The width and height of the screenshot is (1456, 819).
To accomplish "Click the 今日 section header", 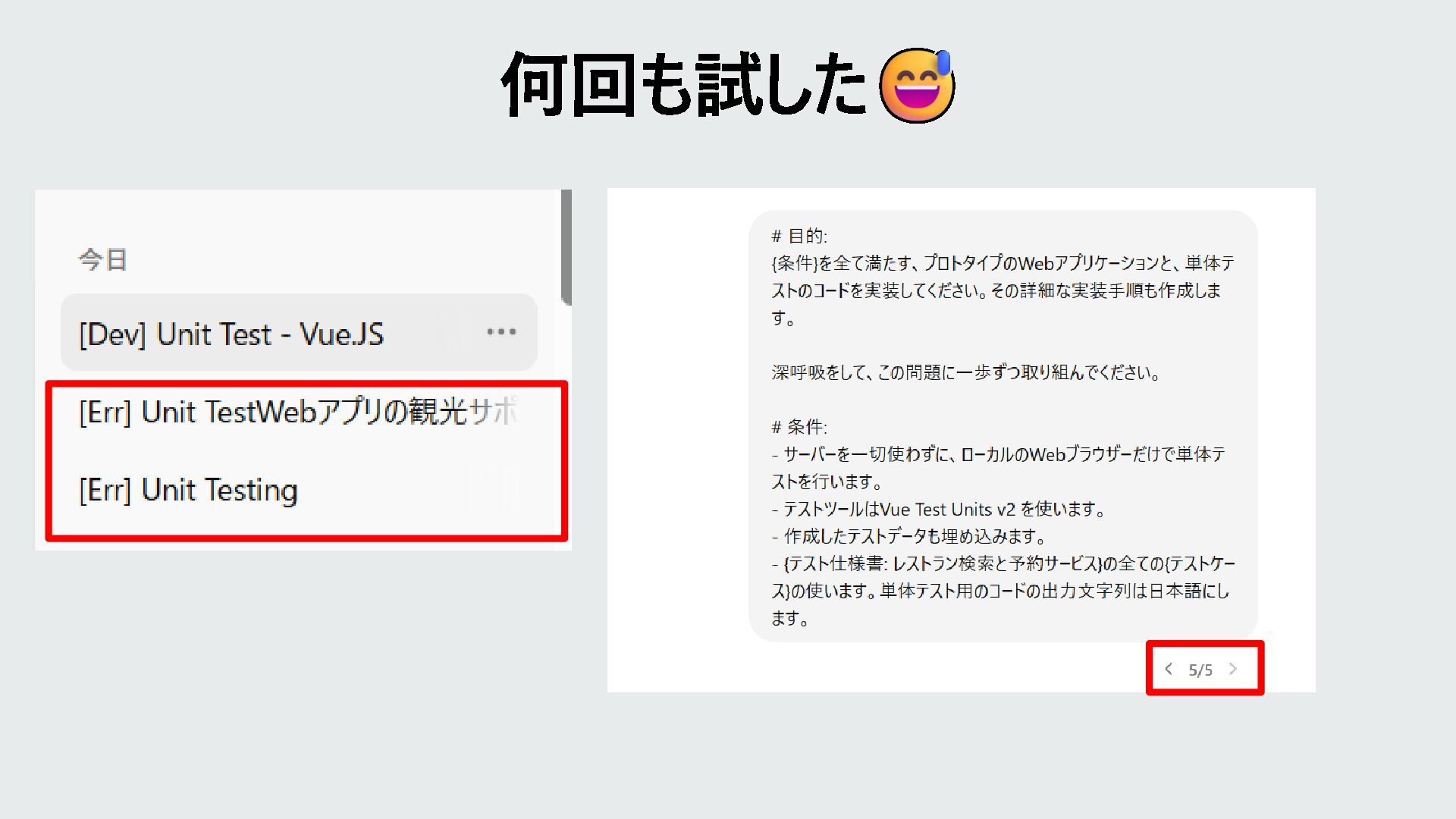I will point(102,260).
